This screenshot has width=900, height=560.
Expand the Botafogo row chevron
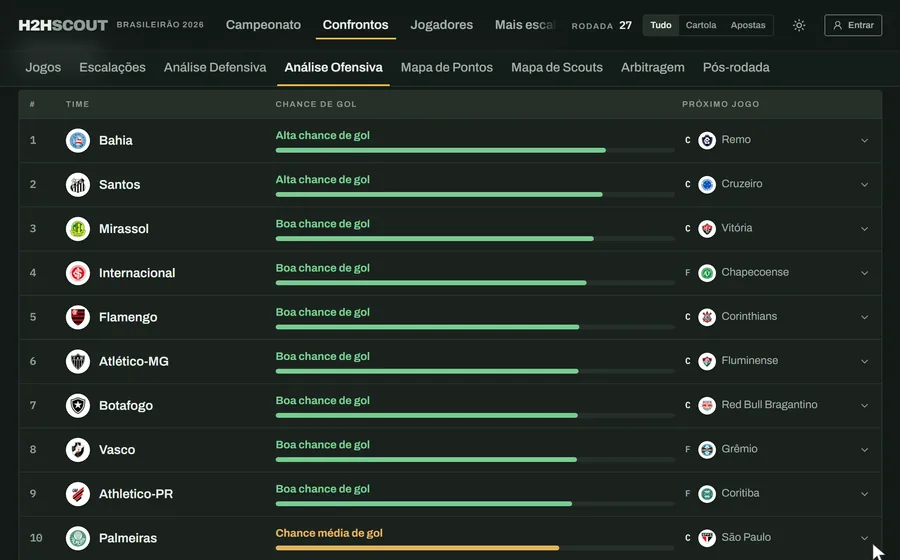pyautogui.click(x=864, y=406)
